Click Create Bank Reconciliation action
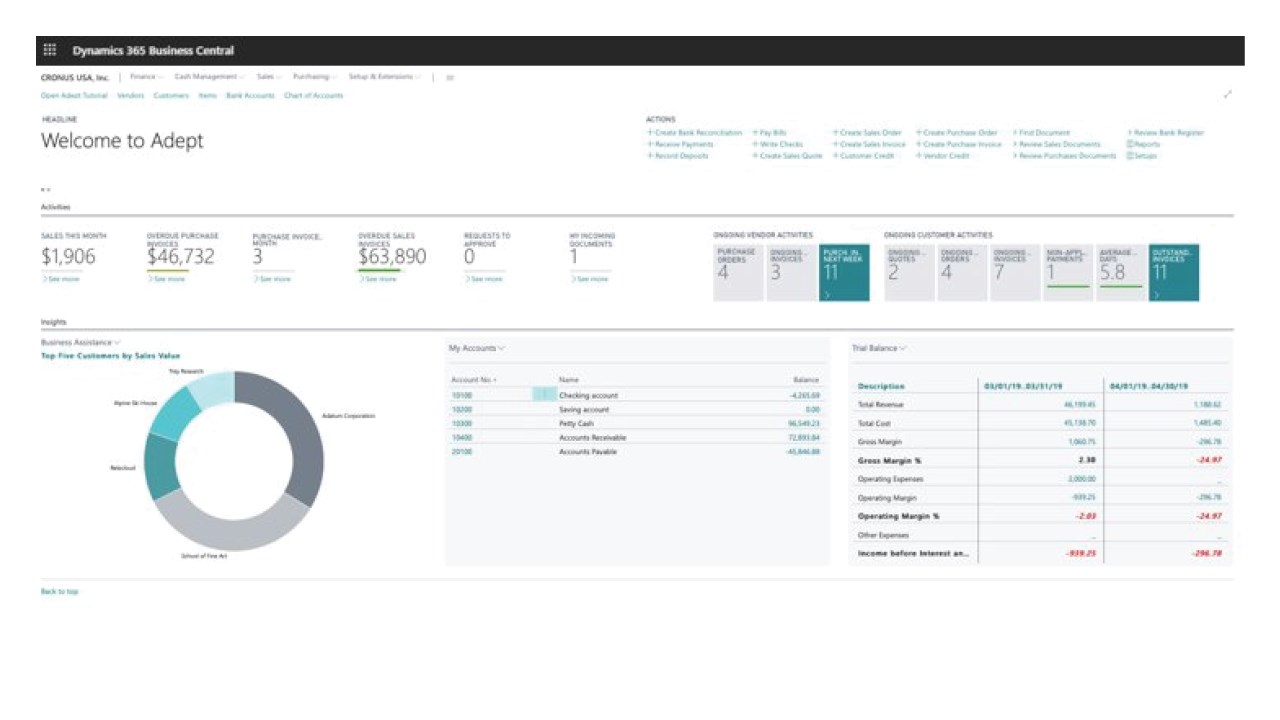 [x=695, y=133]
